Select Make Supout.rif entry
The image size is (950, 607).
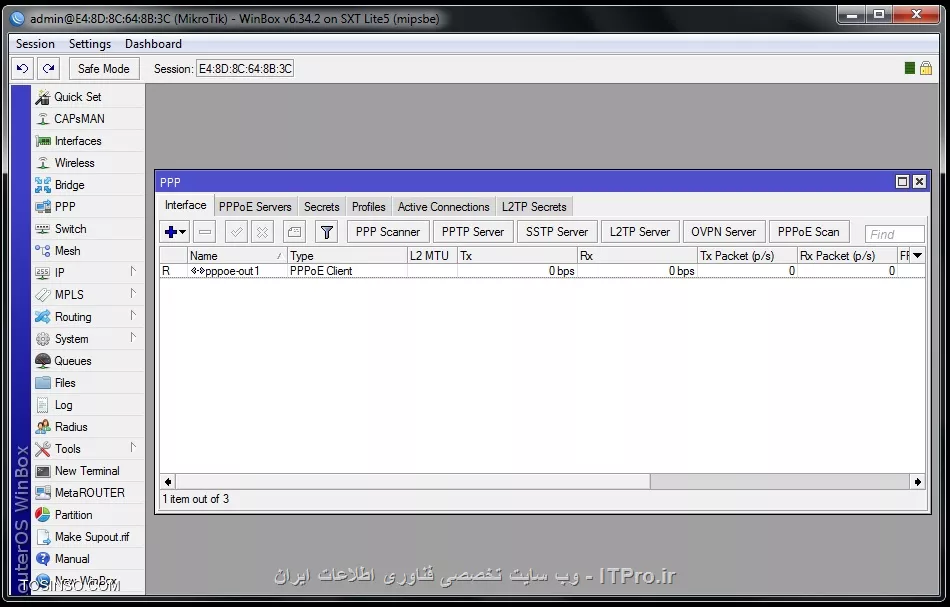88,537
